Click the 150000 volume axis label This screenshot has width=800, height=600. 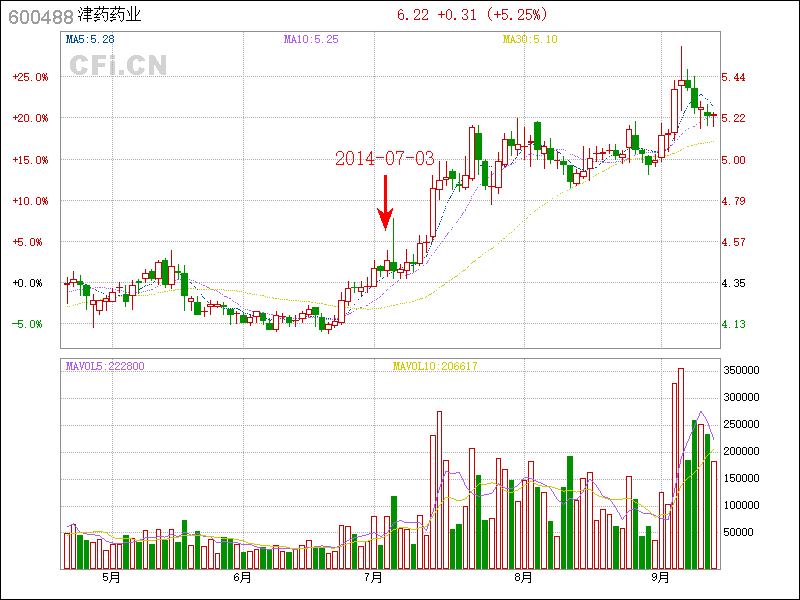coord(741,479)
